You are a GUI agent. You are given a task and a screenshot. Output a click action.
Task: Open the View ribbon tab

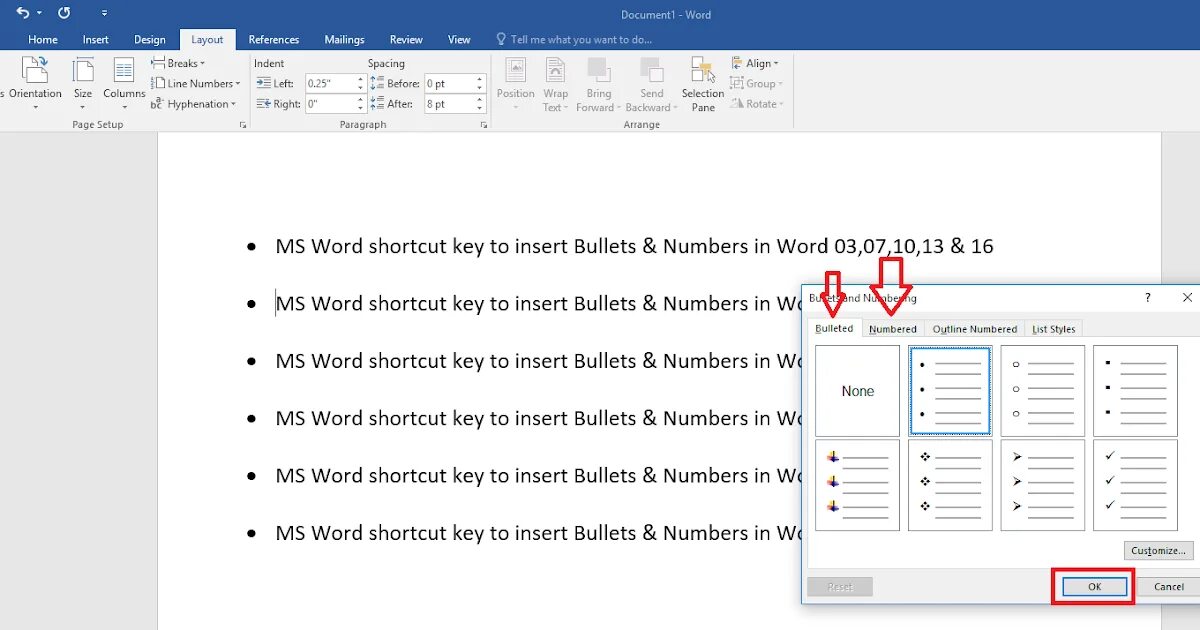click(x=459, y=40)
